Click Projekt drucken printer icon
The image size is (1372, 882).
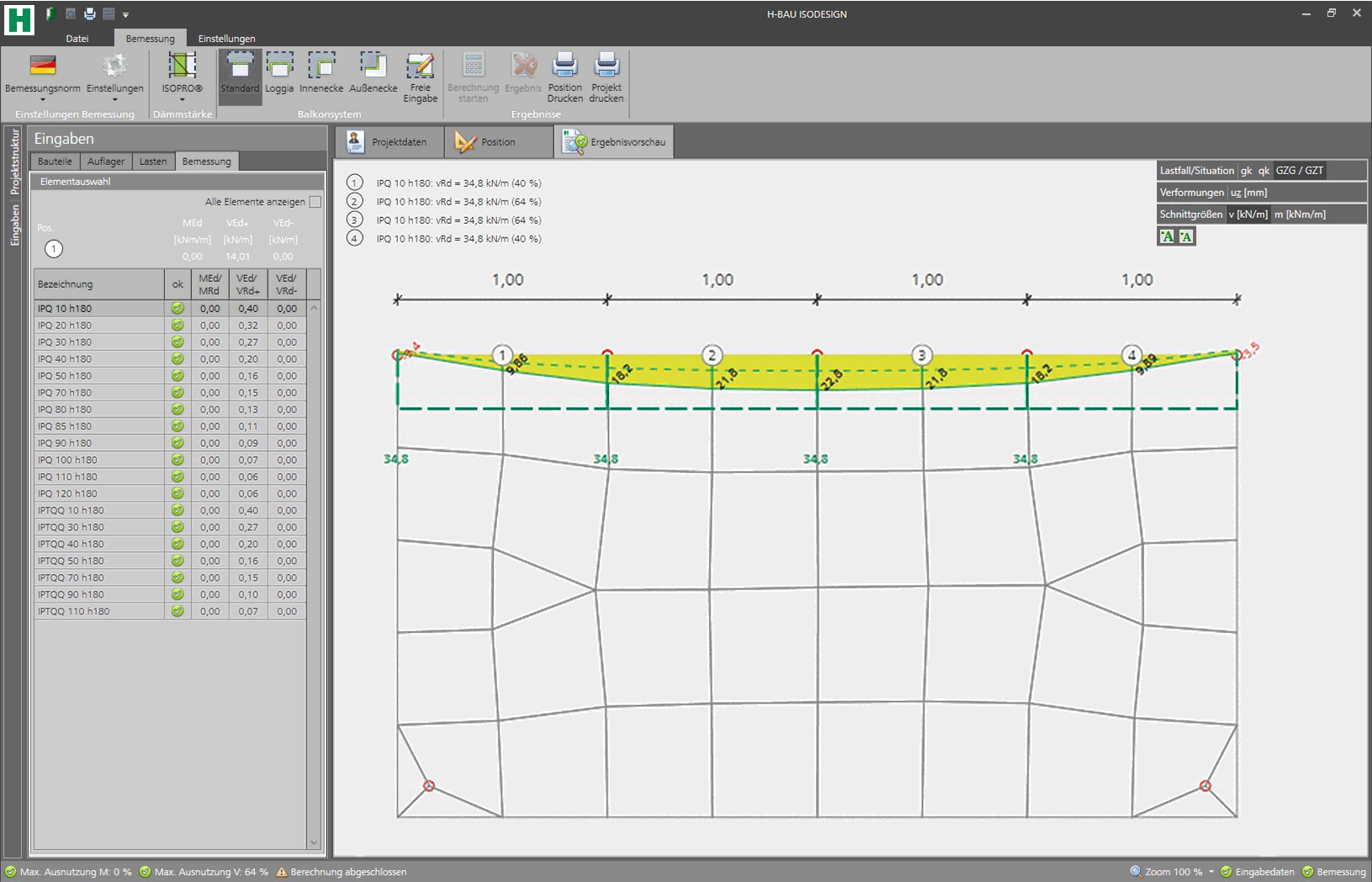[x=607, y=65]
